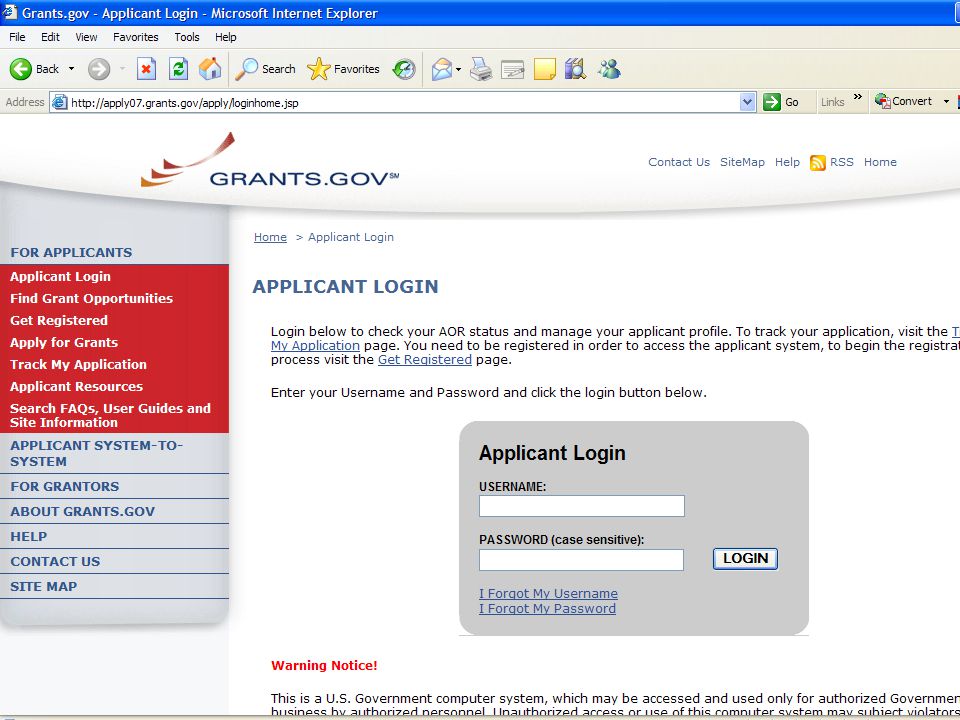
Task: Open the SITE MAP sidebar section
Action: pos(43,587)
